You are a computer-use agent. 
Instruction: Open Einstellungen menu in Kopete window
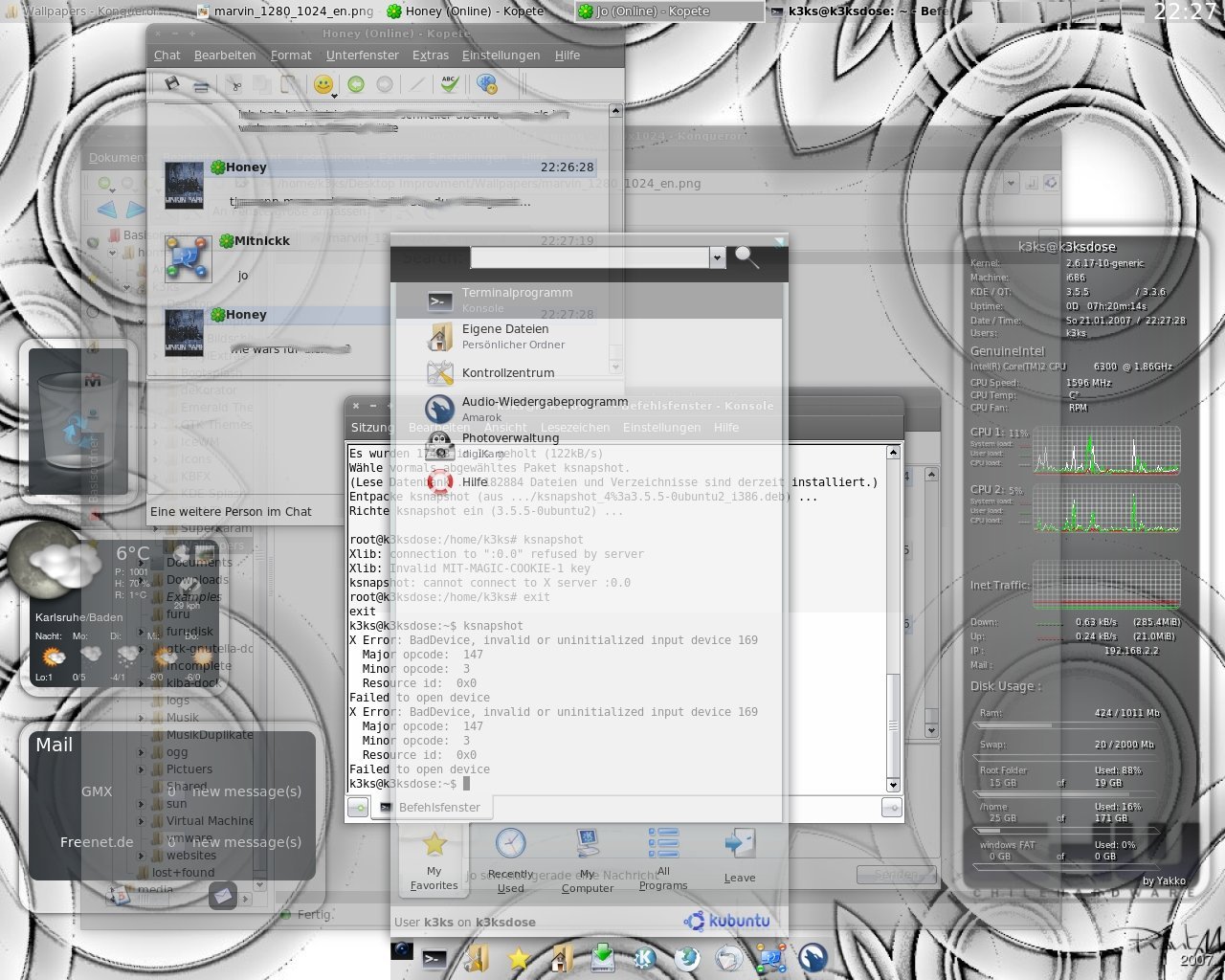point(501,56)
